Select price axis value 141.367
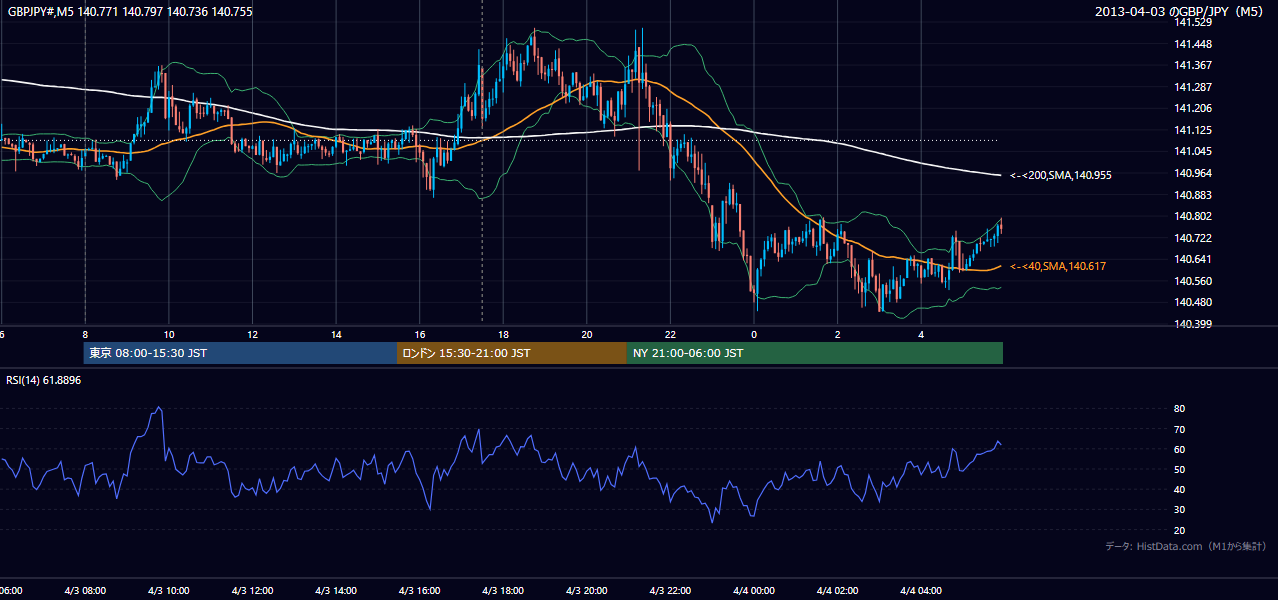 [x=1193, y=65]
